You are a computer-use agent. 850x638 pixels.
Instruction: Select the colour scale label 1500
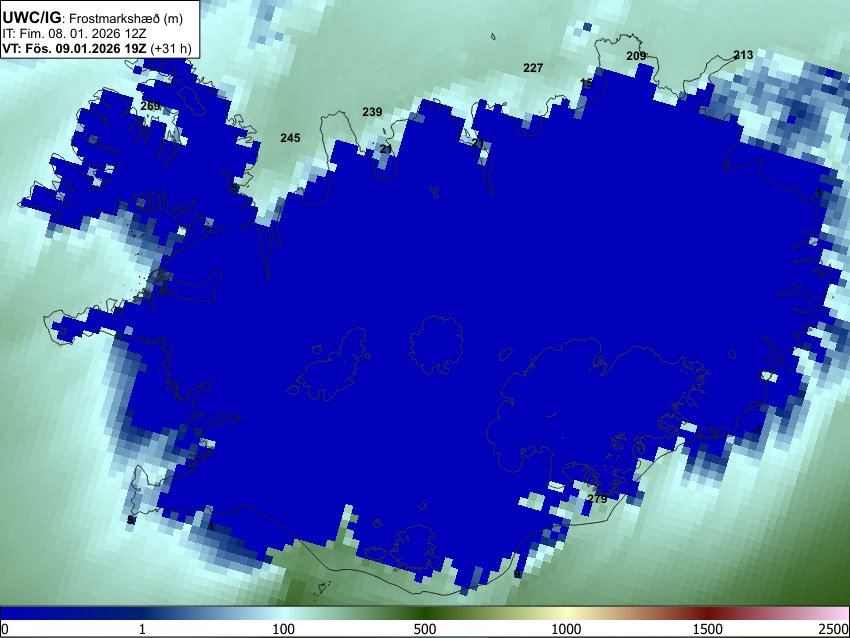pos(708,629)
